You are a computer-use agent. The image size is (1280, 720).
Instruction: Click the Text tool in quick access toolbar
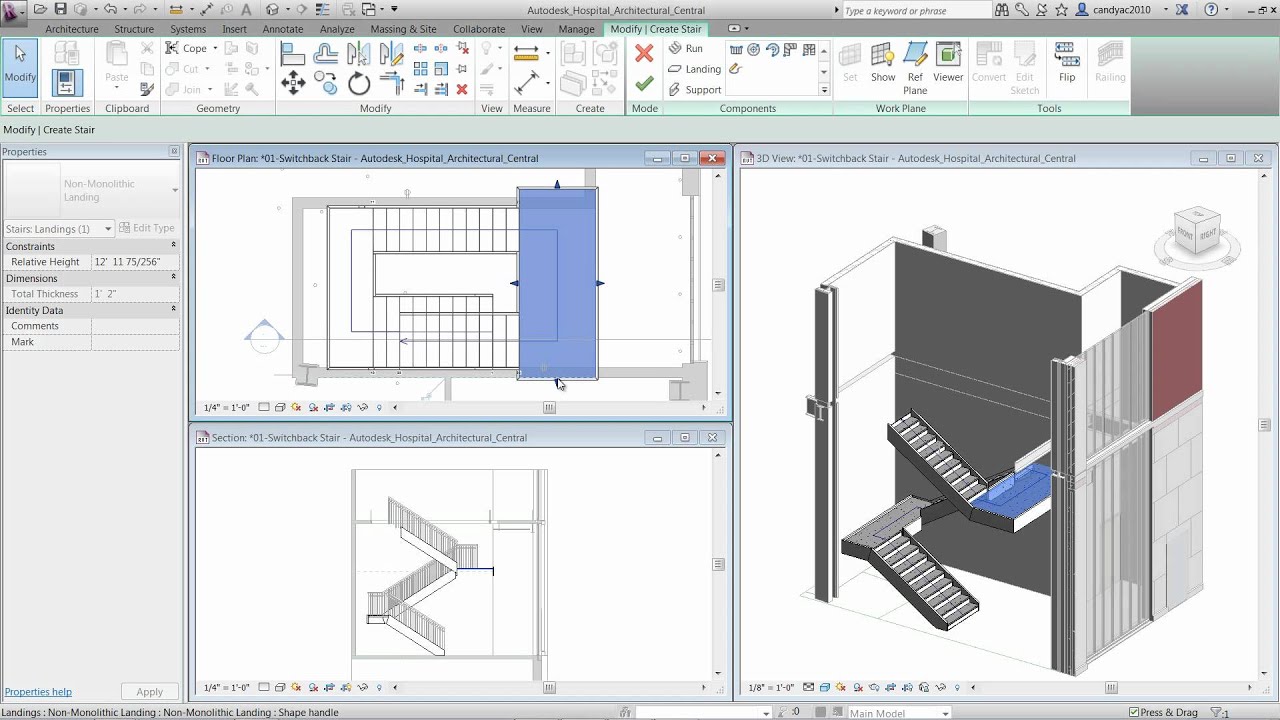(x=246, y=10)
